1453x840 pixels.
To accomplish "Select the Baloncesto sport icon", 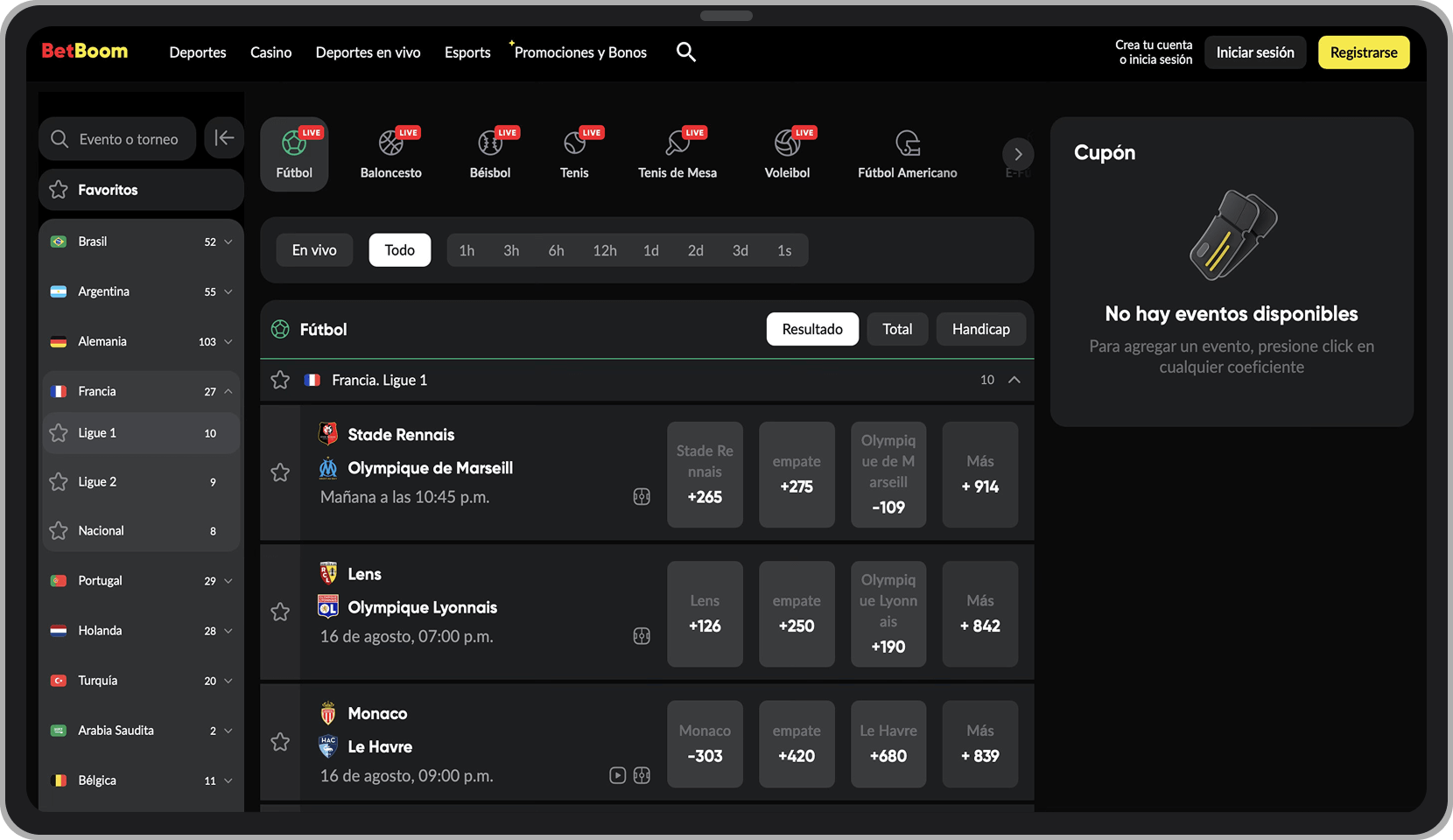I will click(391, 154).
